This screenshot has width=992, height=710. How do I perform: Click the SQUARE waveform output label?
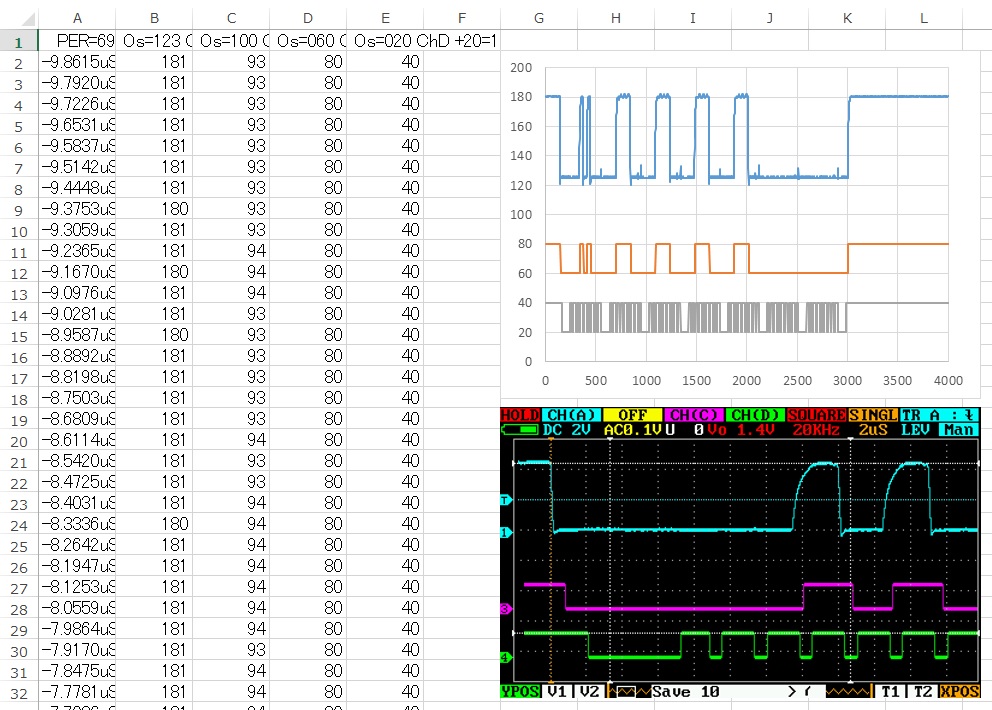click(816, 415)
